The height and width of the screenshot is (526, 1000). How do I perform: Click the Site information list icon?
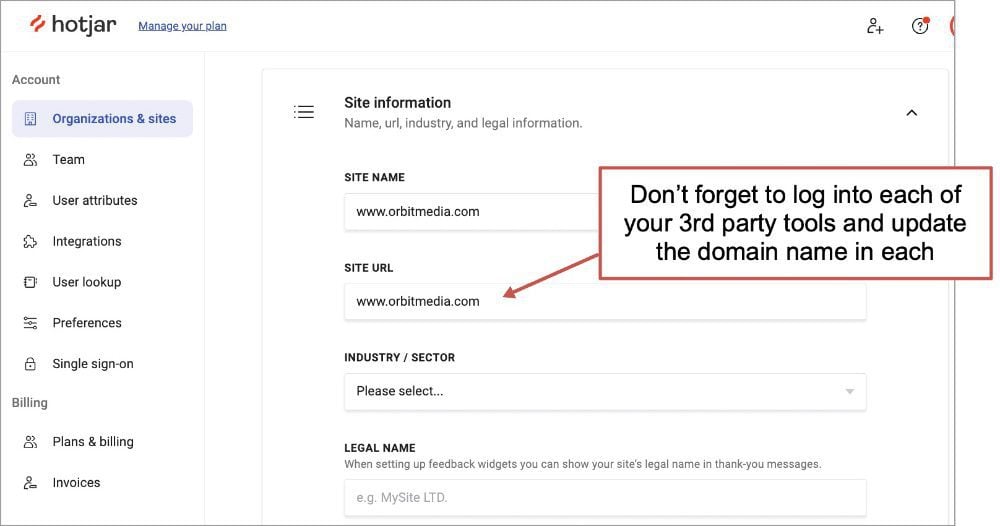tap(304, 112)
